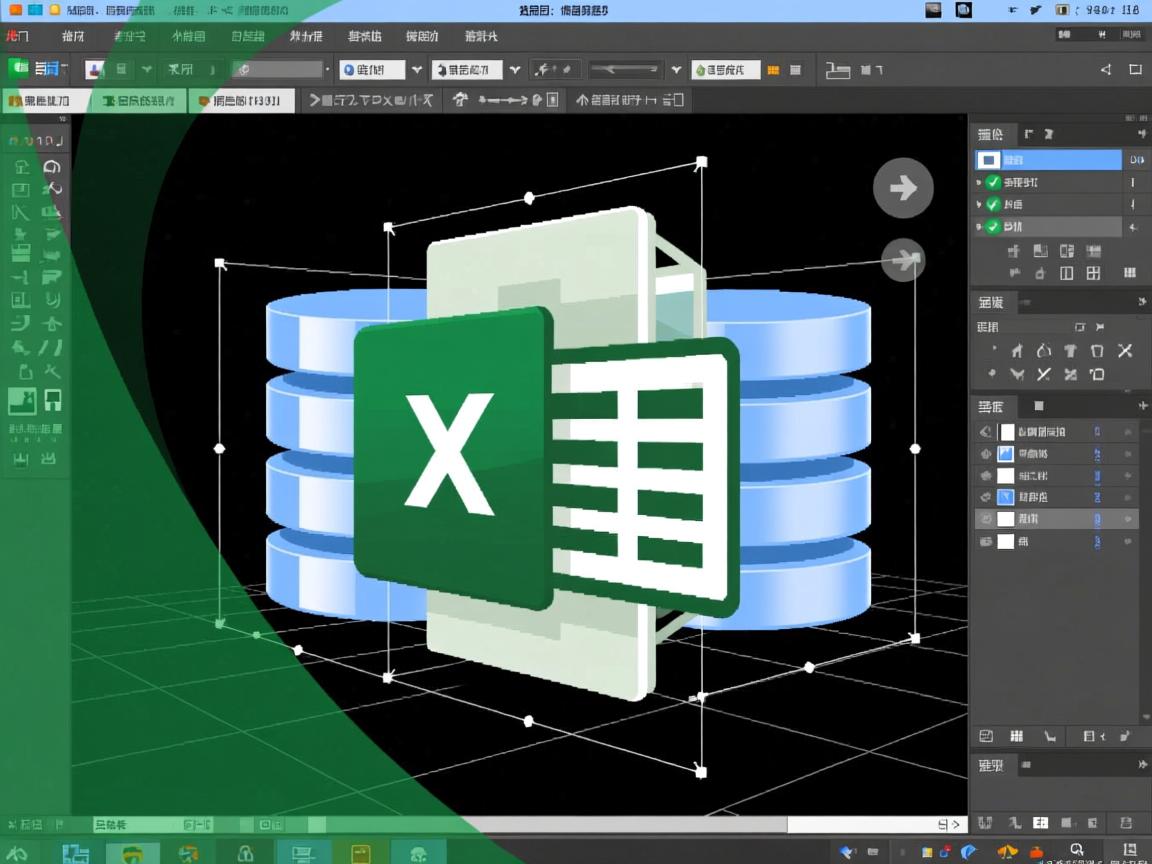The height and width of the screenshot is (864, 1152).
Task: Select the crossed-tools X icon in right panel
Action: pos(1125,350)
